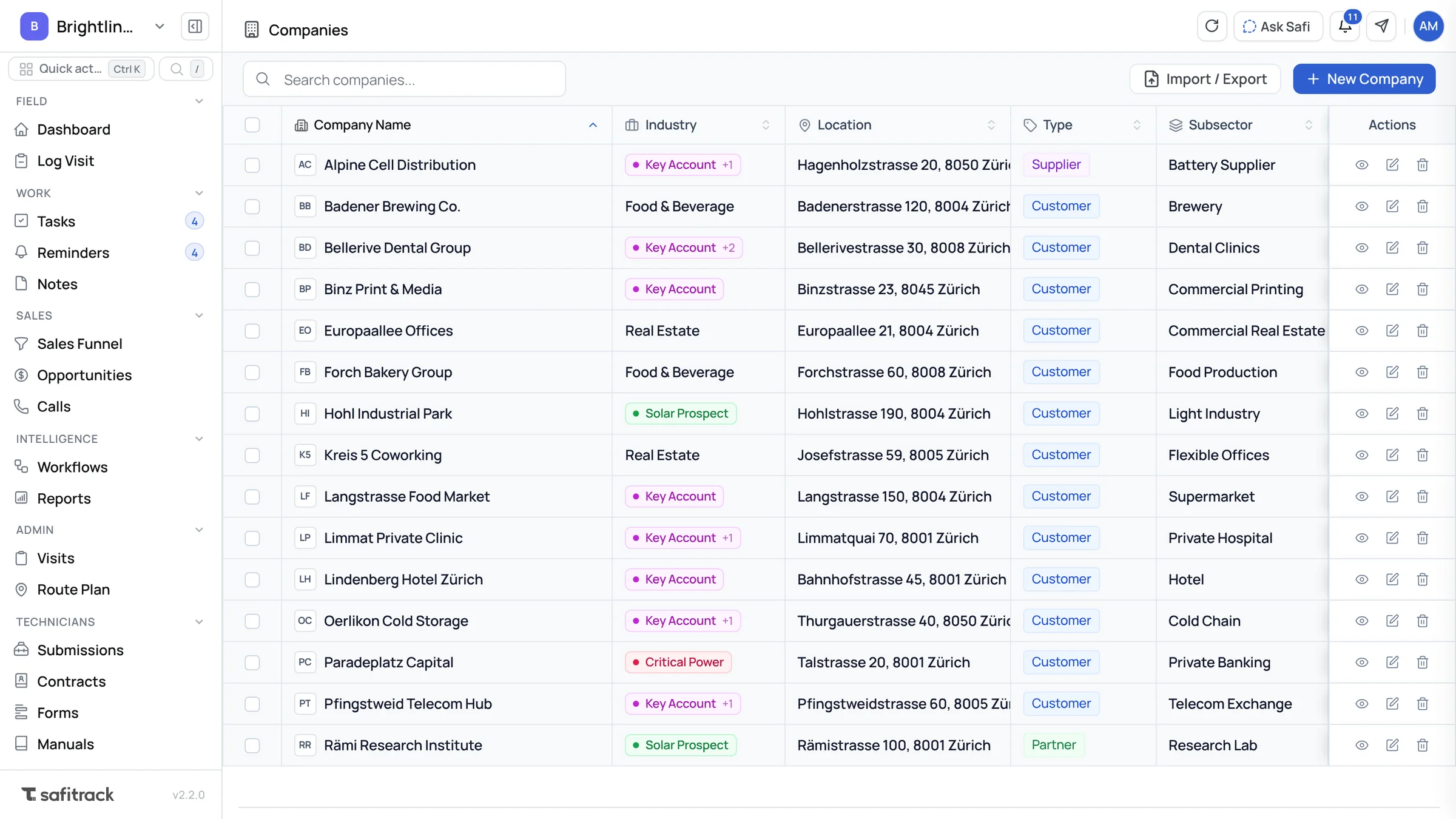The image size is (1456, 819).
Task: Open Dashboard from the sidebar
Action: 73,129
